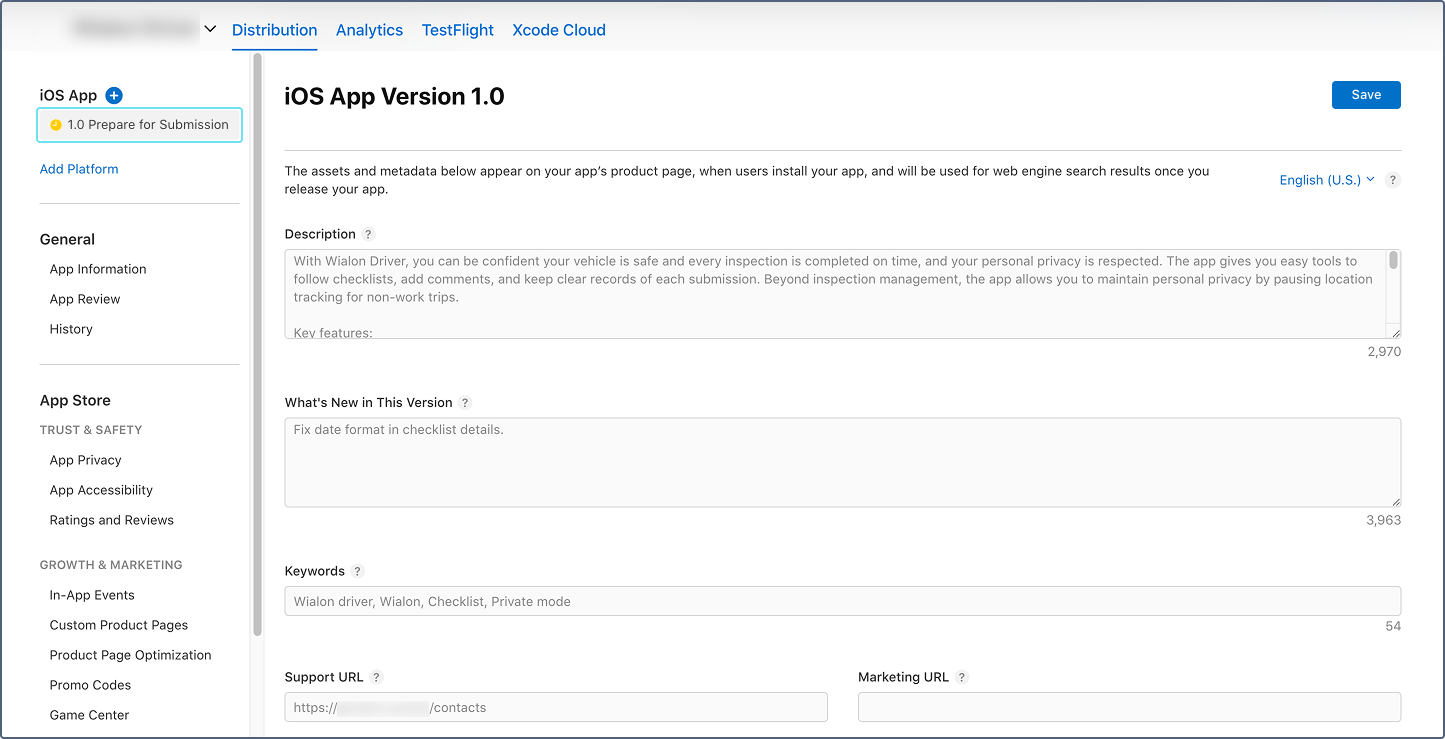Image resolution: width=1445 pixels, height=739 pixels.
Task: Click the GROWTH & MARKETING section label
Action: pos(111,565)
